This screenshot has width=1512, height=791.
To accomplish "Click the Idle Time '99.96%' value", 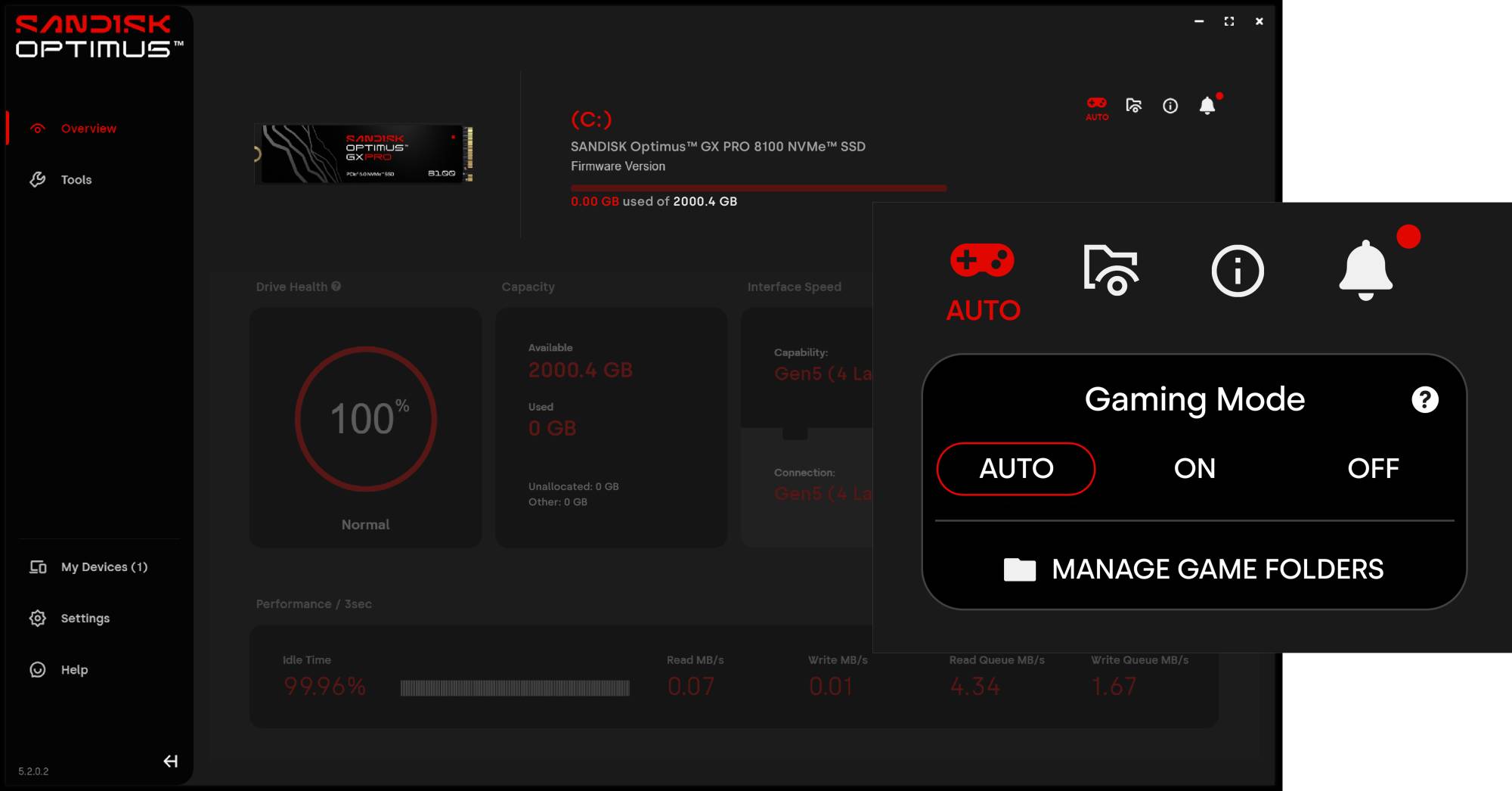I will [x=325, y=687].
